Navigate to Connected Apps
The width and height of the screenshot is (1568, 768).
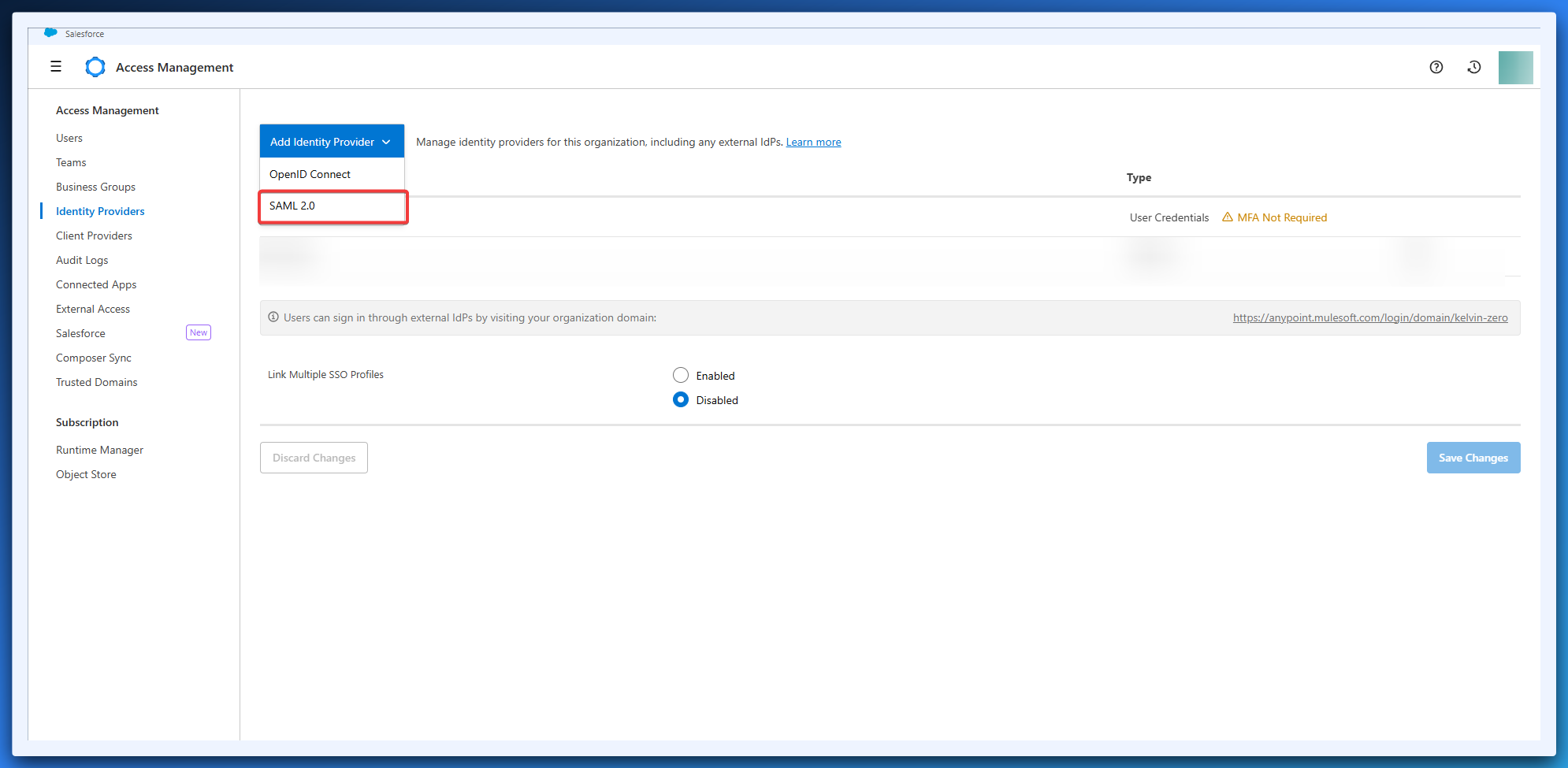coord(96,285)
